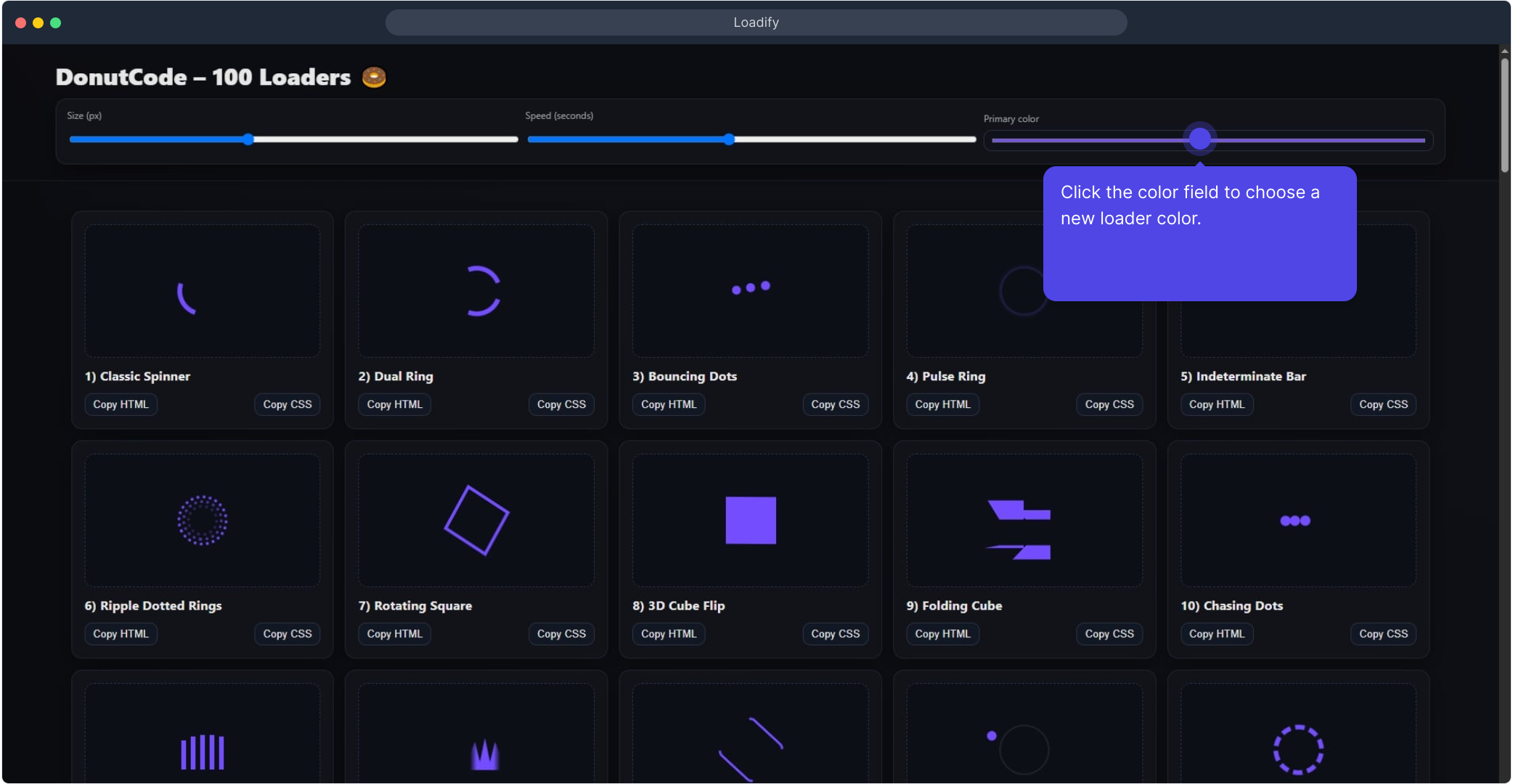Click the donut emoji in the title
The height and width of the screenshot is (784, 1513).
click(374, 77)
